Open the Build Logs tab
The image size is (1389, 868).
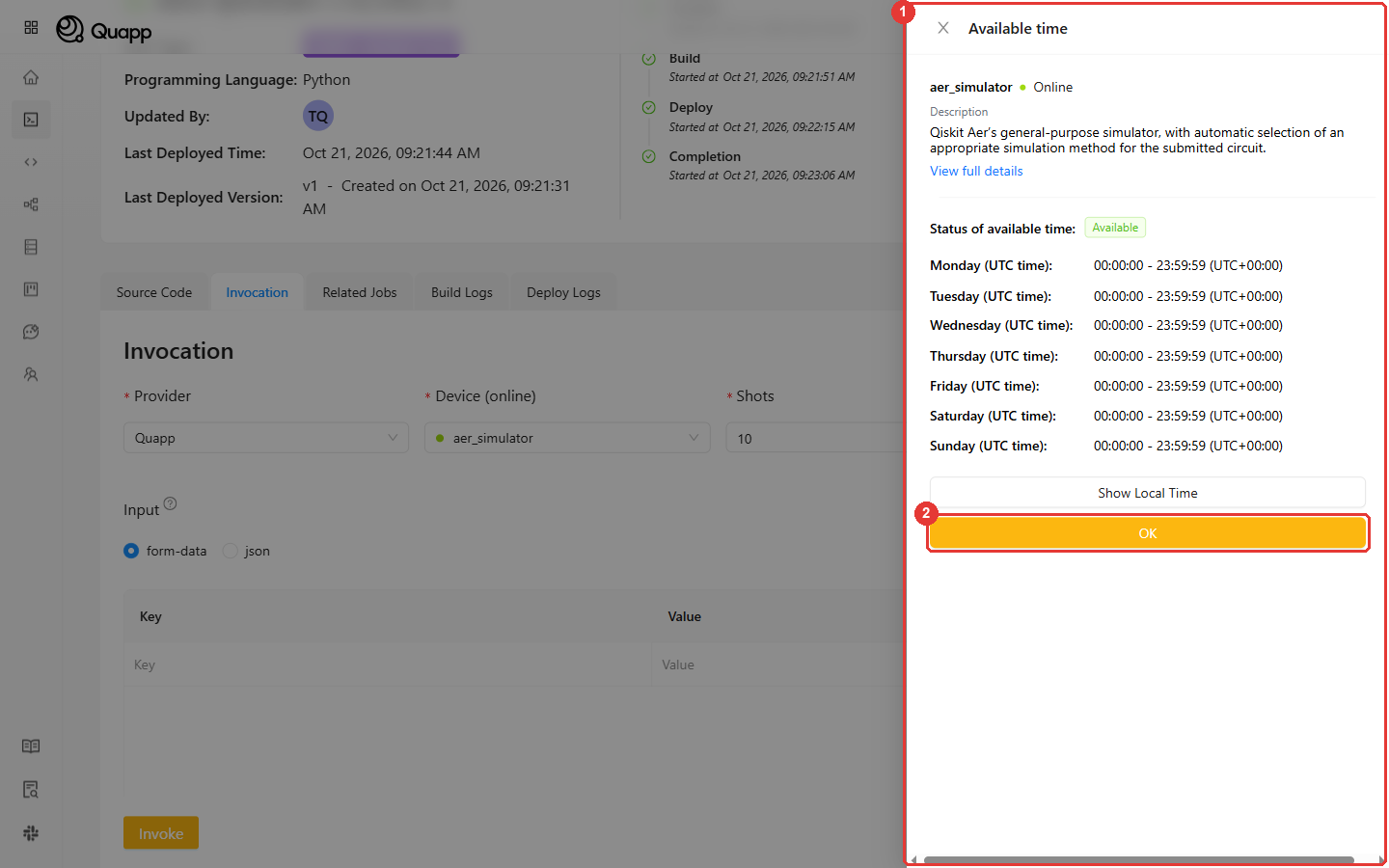[462, 292]
